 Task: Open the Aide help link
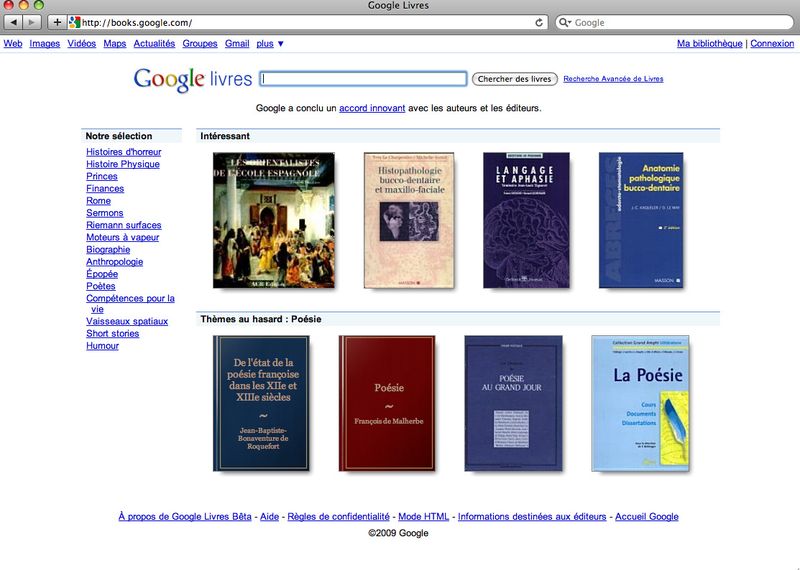click(x=269, y=517)
